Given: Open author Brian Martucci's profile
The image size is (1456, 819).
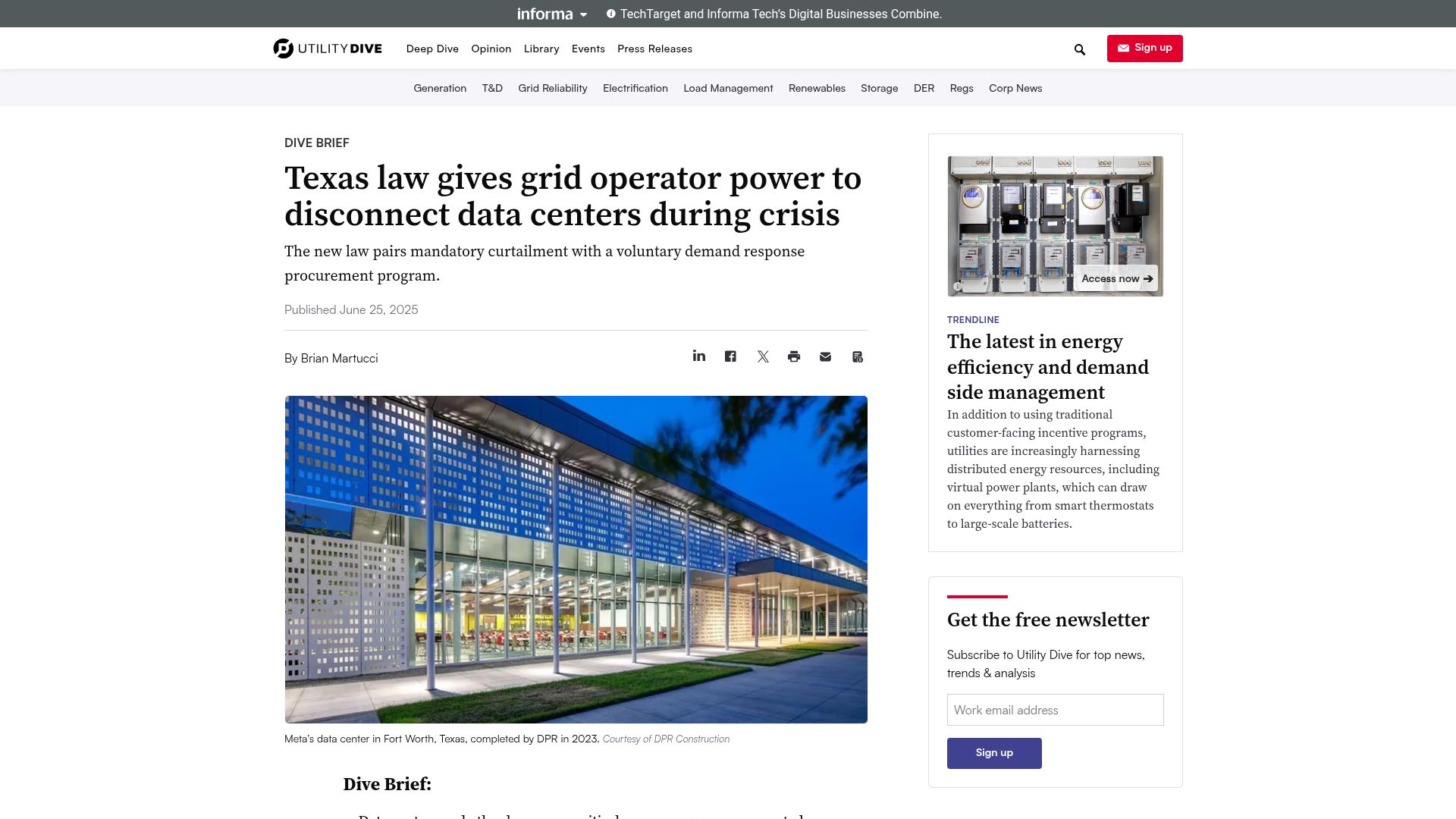Looking at the screenshot, I should (x=339, y=358).
